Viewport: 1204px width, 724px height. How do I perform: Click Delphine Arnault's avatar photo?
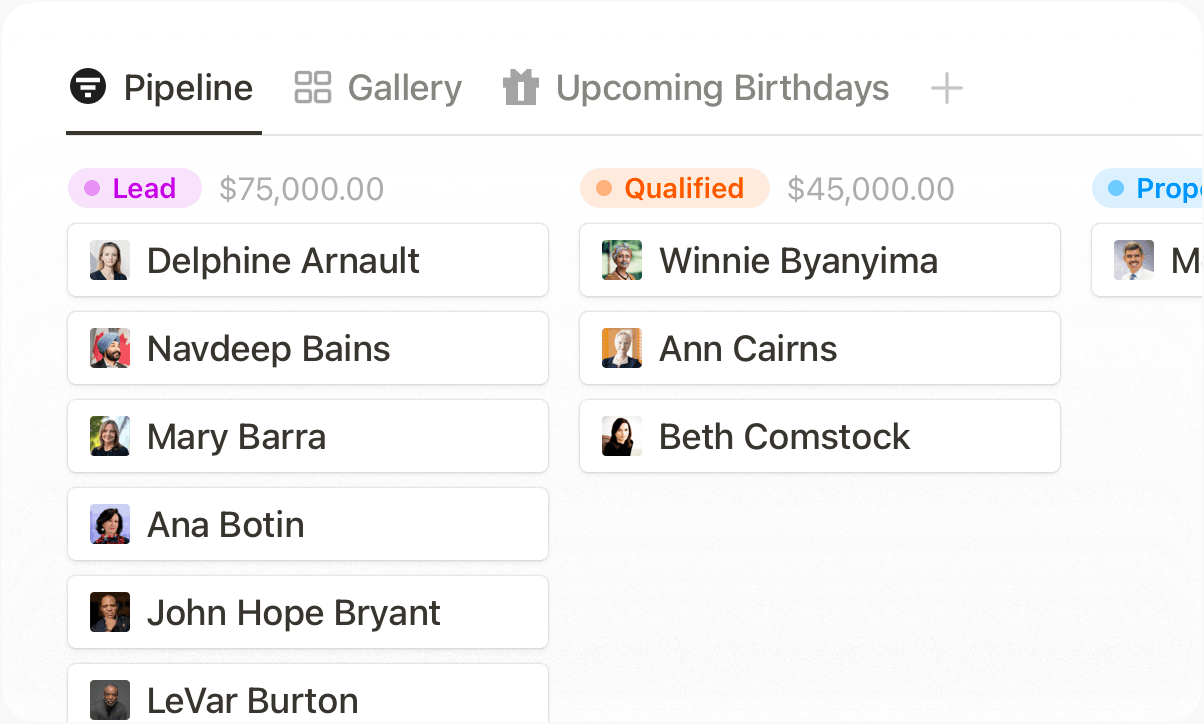(109, 261)
